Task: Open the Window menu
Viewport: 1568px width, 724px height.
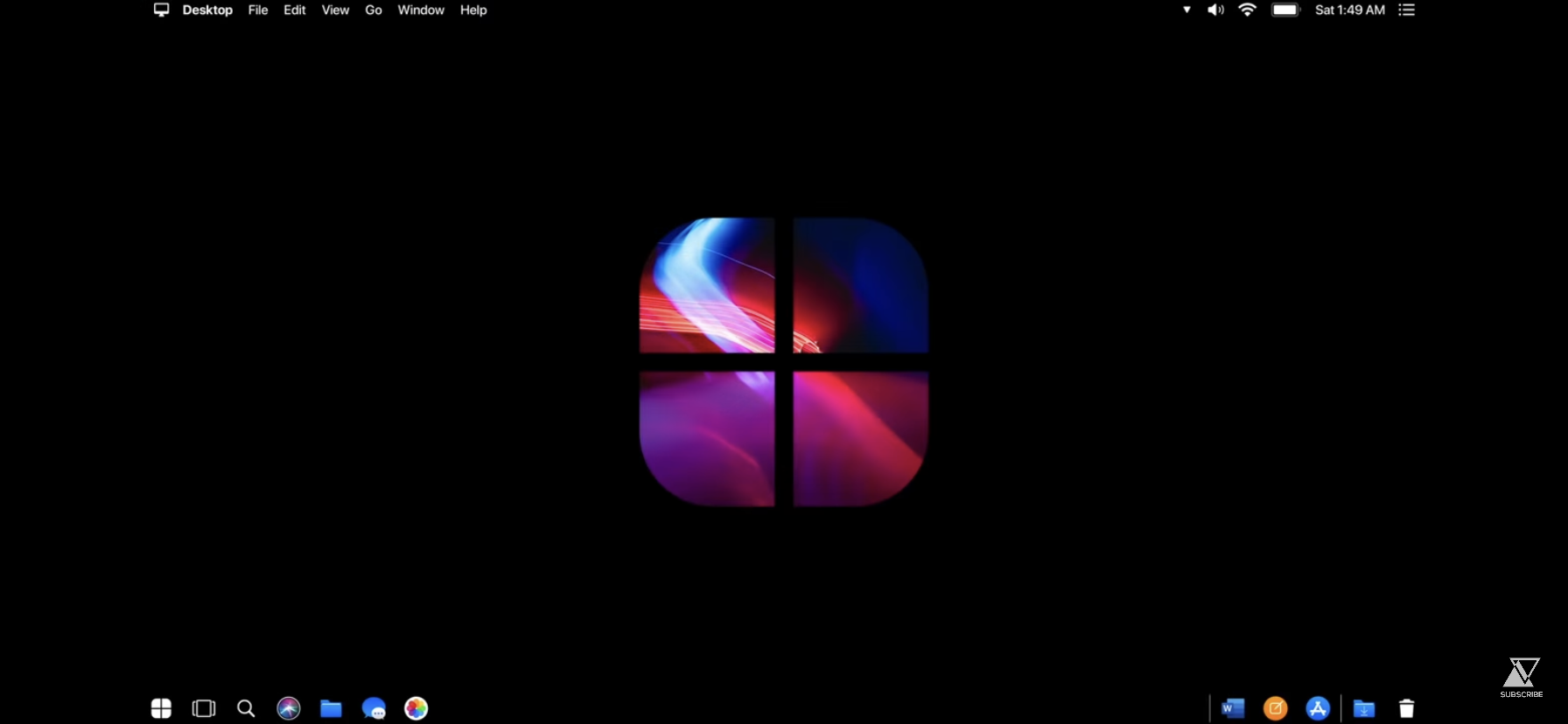Action: click(421, 10)
